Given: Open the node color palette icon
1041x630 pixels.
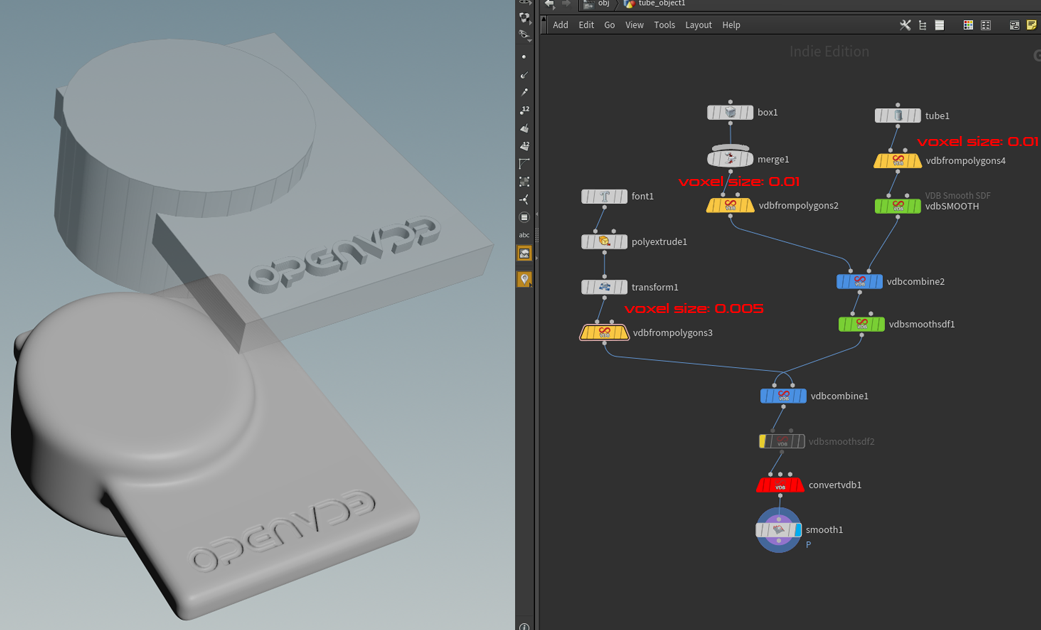Looking at the screenshot, I should (x=968, y=25).
